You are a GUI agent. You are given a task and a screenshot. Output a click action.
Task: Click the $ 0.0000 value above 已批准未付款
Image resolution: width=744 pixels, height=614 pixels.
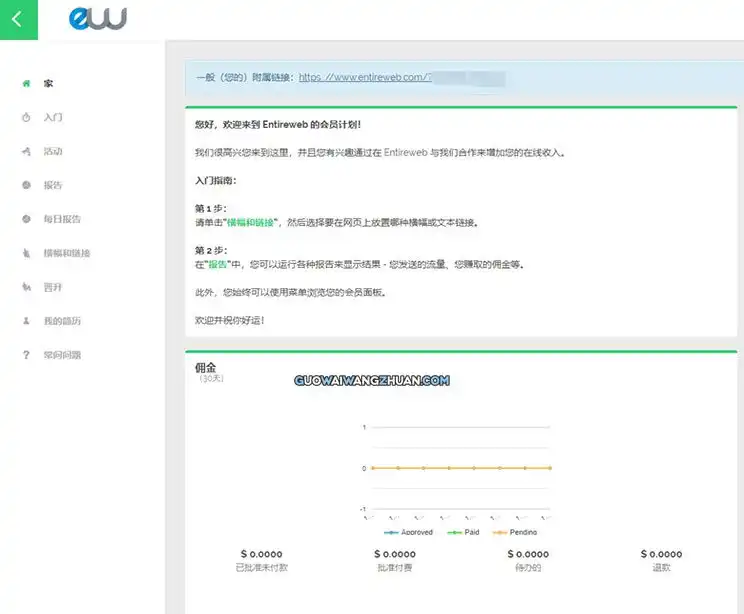[261, 554]
